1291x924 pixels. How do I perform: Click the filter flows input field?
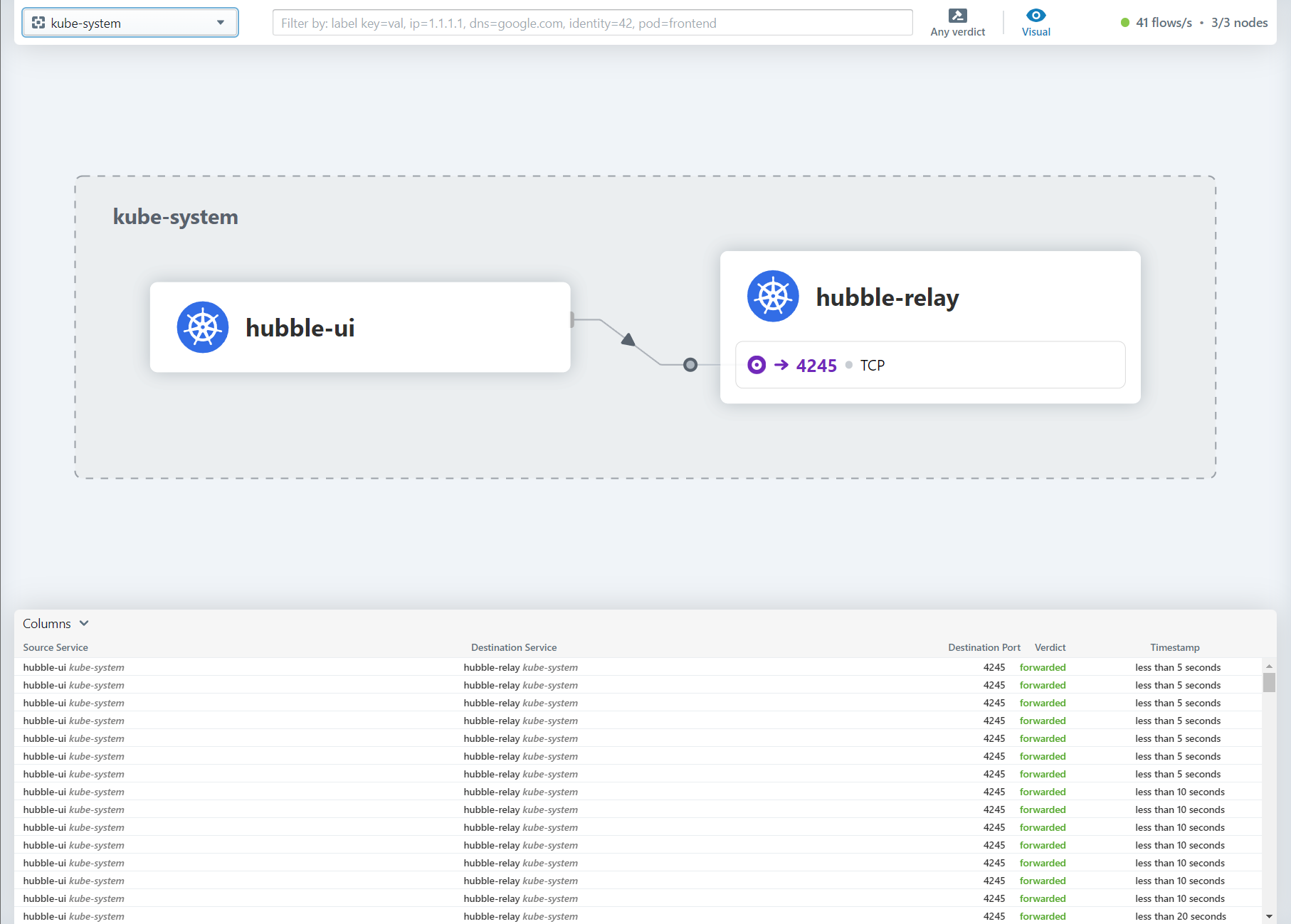[592, 23]
